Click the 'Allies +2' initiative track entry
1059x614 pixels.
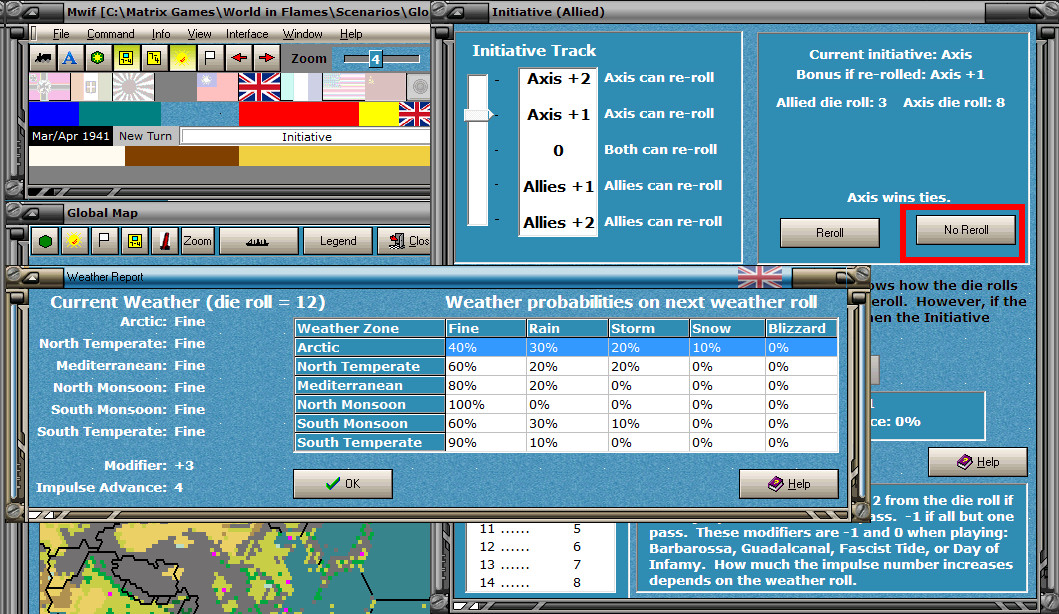(559, 222)
